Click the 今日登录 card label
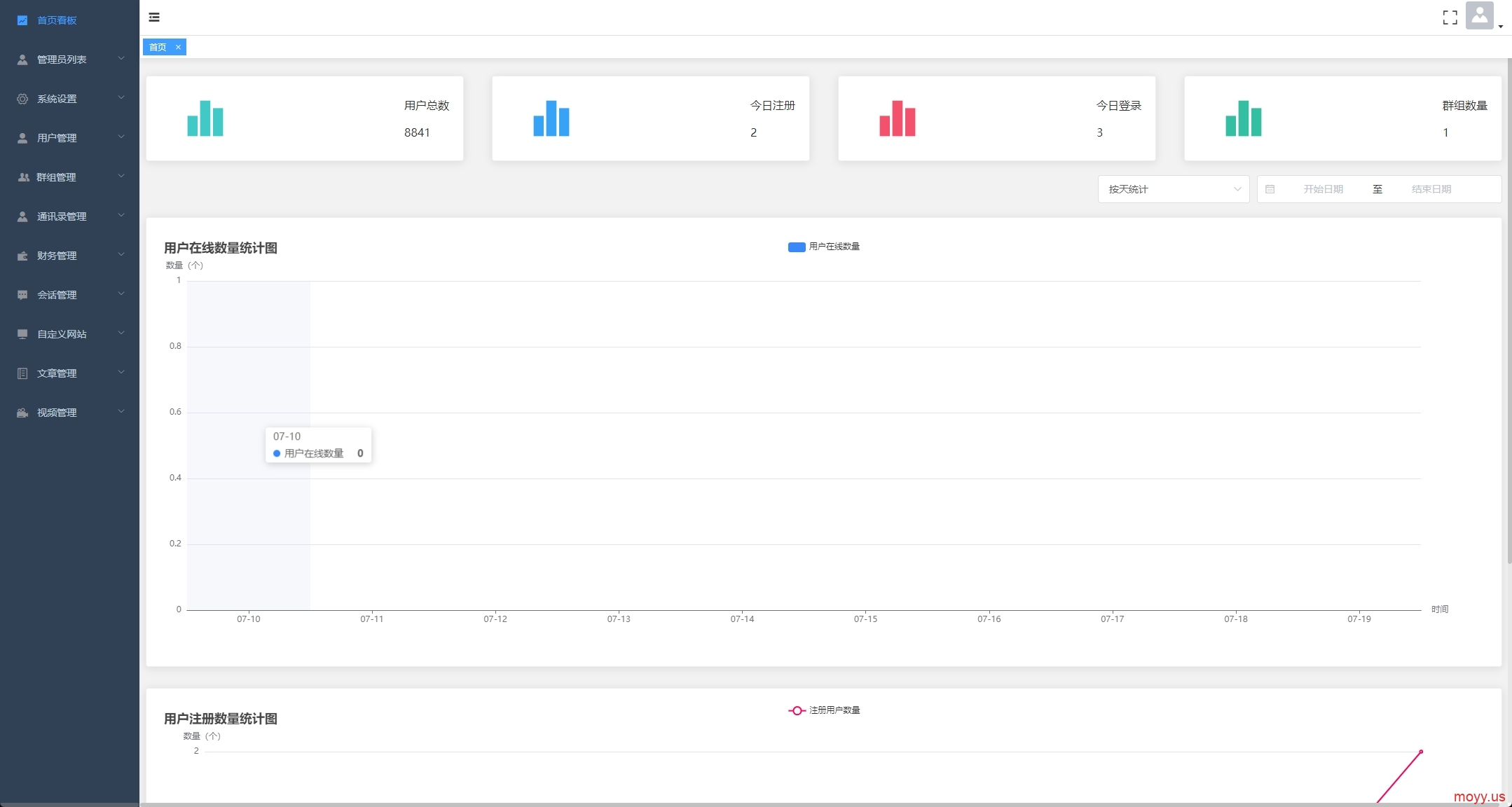Image resolution: width=1512 pixels, height=807 pixels. (x=1119, y=106)
